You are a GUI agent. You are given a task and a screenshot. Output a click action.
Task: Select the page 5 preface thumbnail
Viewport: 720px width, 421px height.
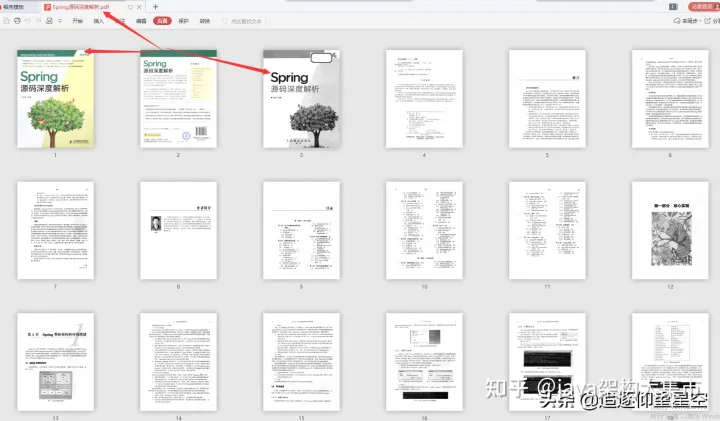[x=547, y=99]
